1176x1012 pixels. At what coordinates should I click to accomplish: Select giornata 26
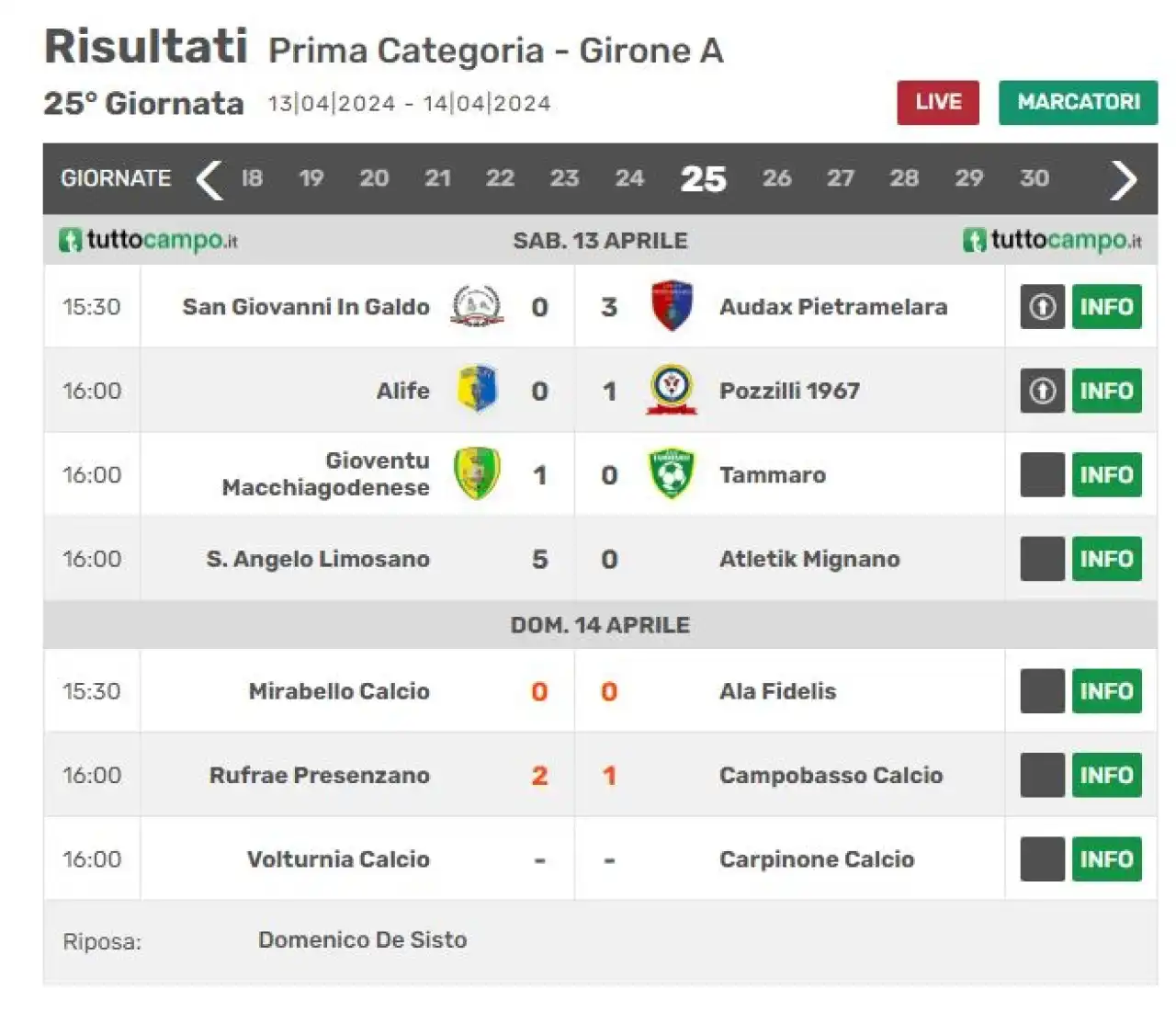coord(776,178)
